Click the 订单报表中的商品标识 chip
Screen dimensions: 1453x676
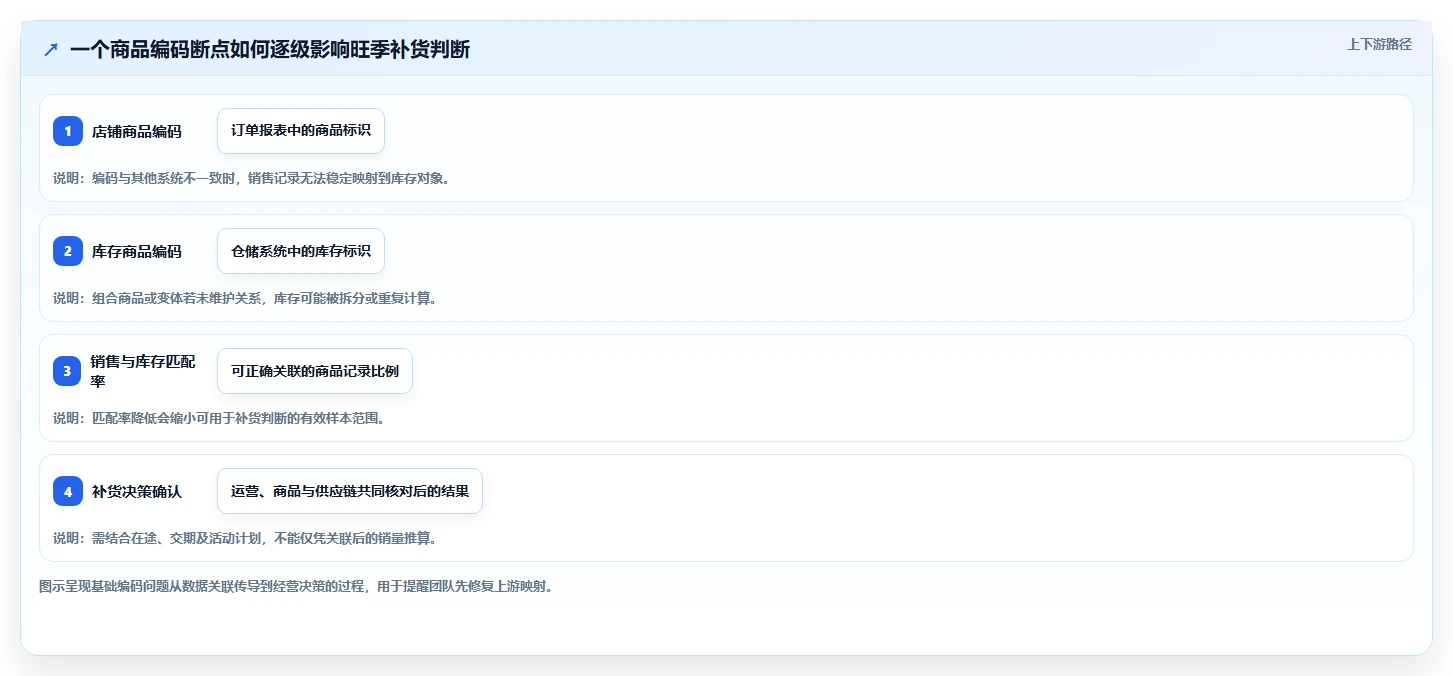pos(301,131)
